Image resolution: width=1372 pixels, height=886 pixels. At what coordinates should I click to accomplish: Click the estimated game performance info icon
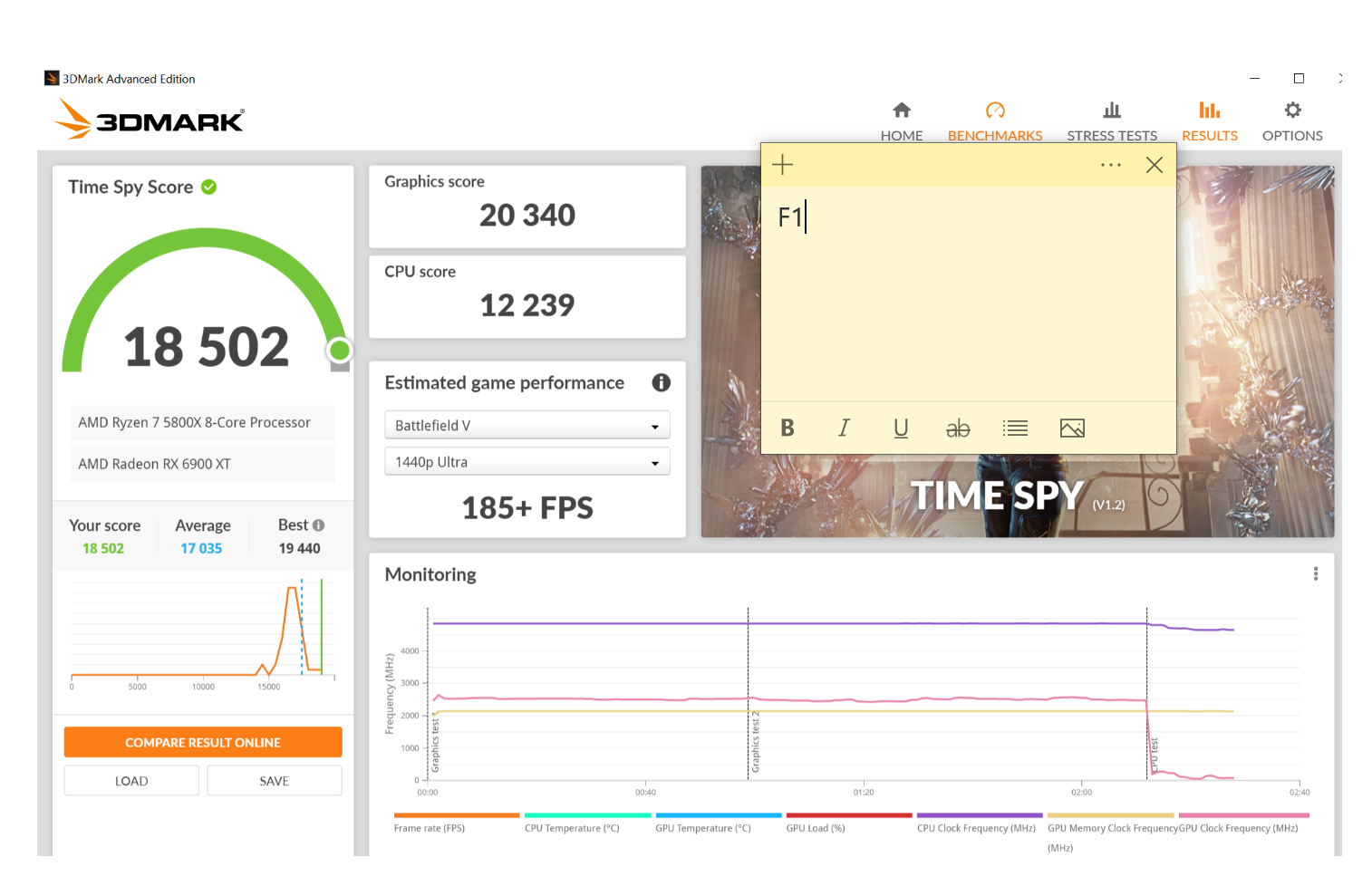661,383
